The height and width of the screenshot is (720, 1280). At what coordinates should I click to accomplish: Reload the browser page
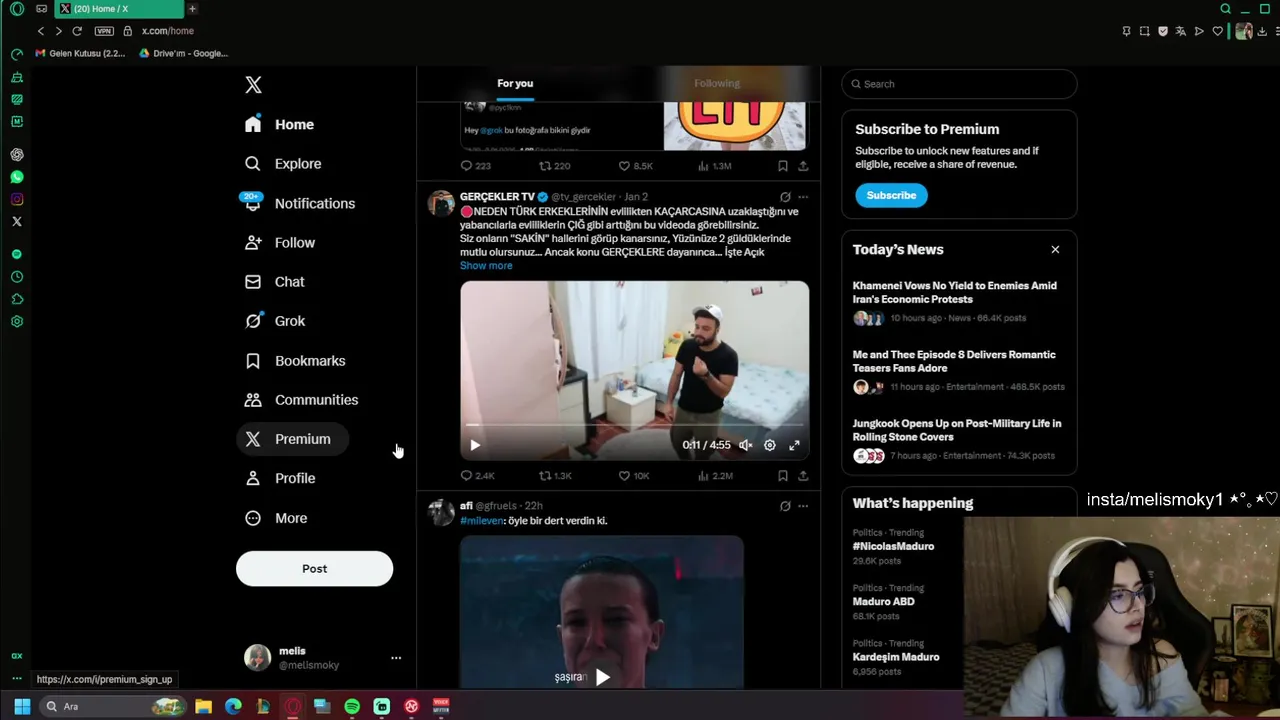click(76, 31)
